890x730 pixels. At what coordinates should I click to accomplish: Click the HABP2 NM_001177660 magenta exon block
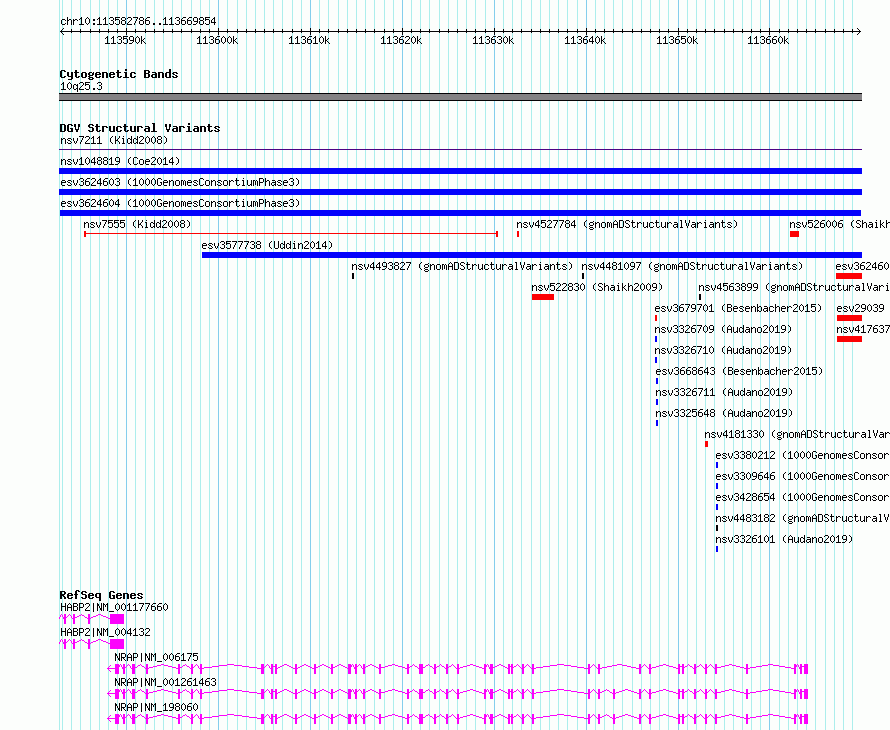coord(117,619)
